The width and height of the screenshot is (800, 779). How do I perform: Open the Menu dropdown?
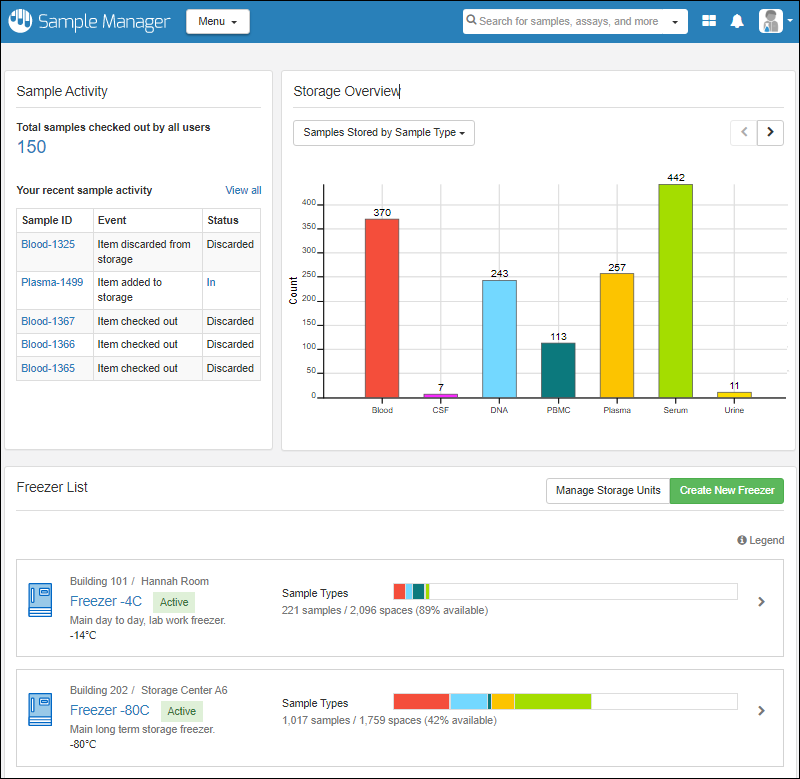[x=217, y=21]
